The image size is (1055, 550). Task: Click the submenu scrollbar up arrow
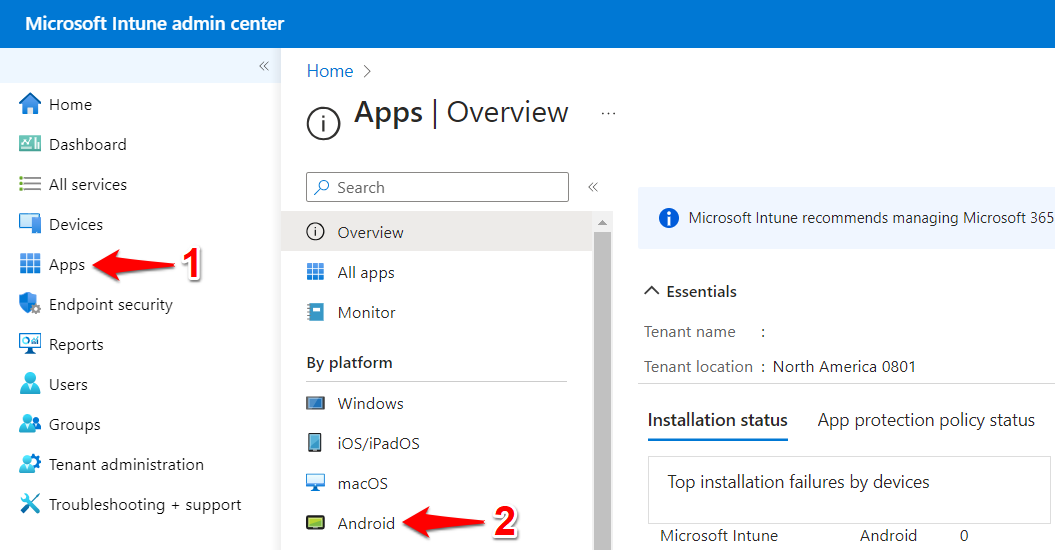click(602, 223)
